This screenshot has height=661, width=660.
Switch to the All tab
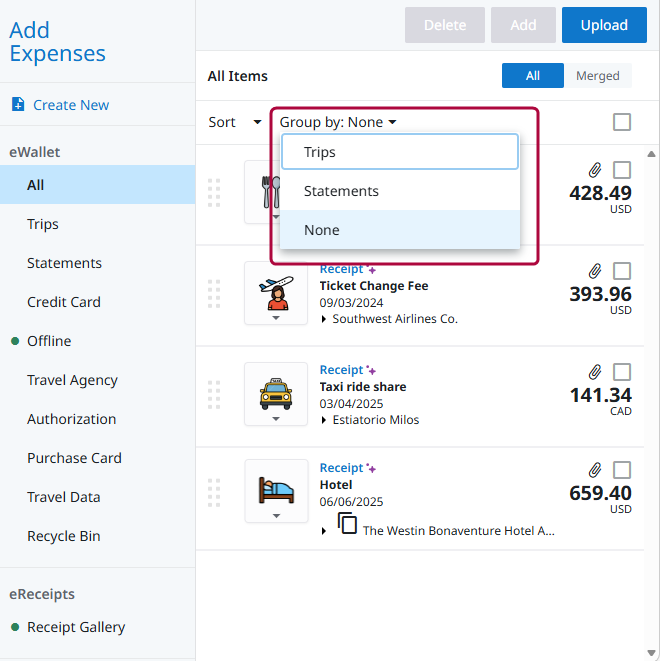point(533,76)
